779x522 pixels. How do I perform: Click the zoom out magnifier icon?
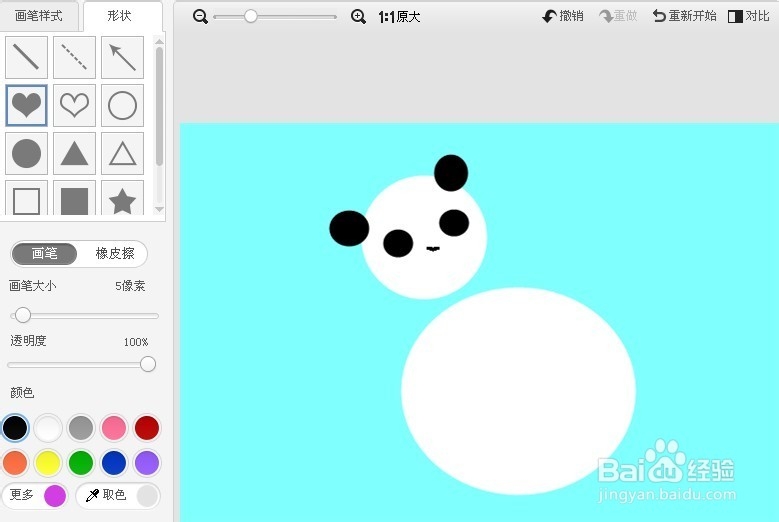[x=200, y=17]
